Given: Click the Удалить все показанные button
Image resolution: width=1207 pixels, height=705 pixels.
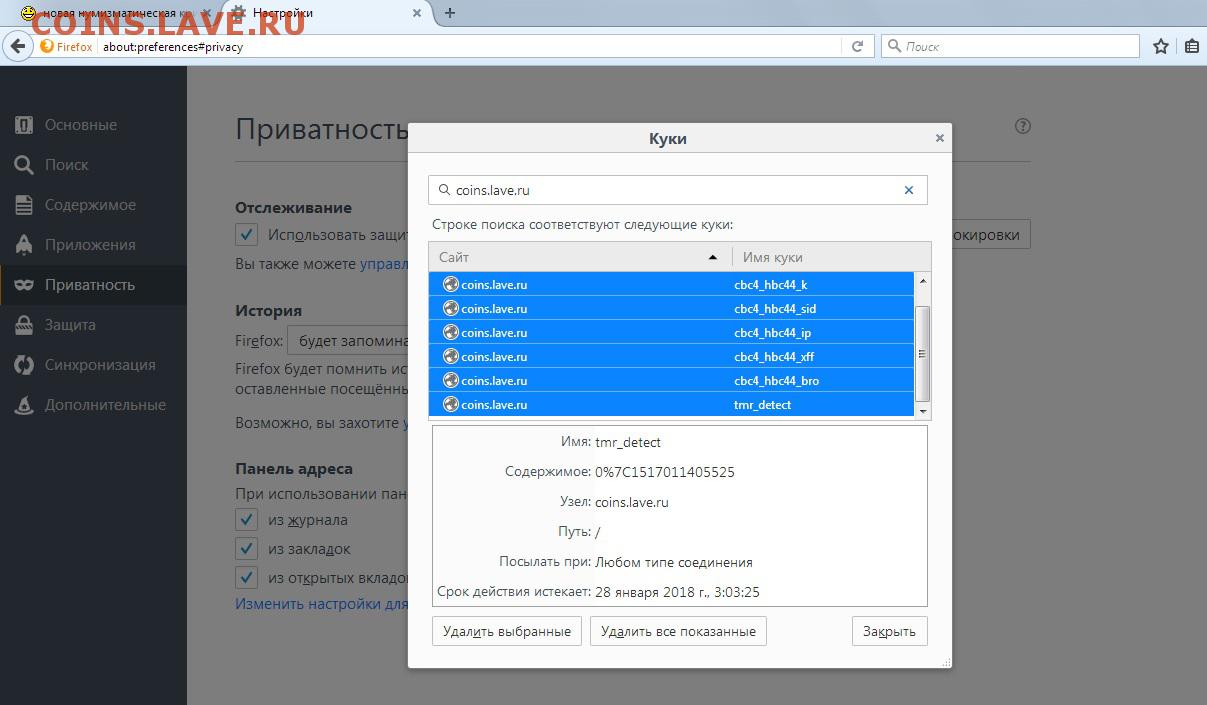Looking at the screenshot, I should [679, 631].
